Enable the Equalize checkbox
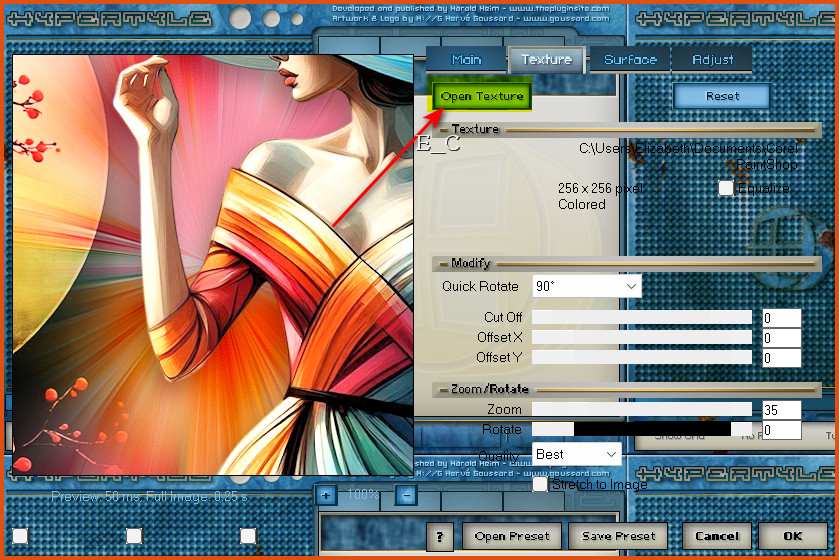This screenshot has width=839, height=560. tap(726, 188)
